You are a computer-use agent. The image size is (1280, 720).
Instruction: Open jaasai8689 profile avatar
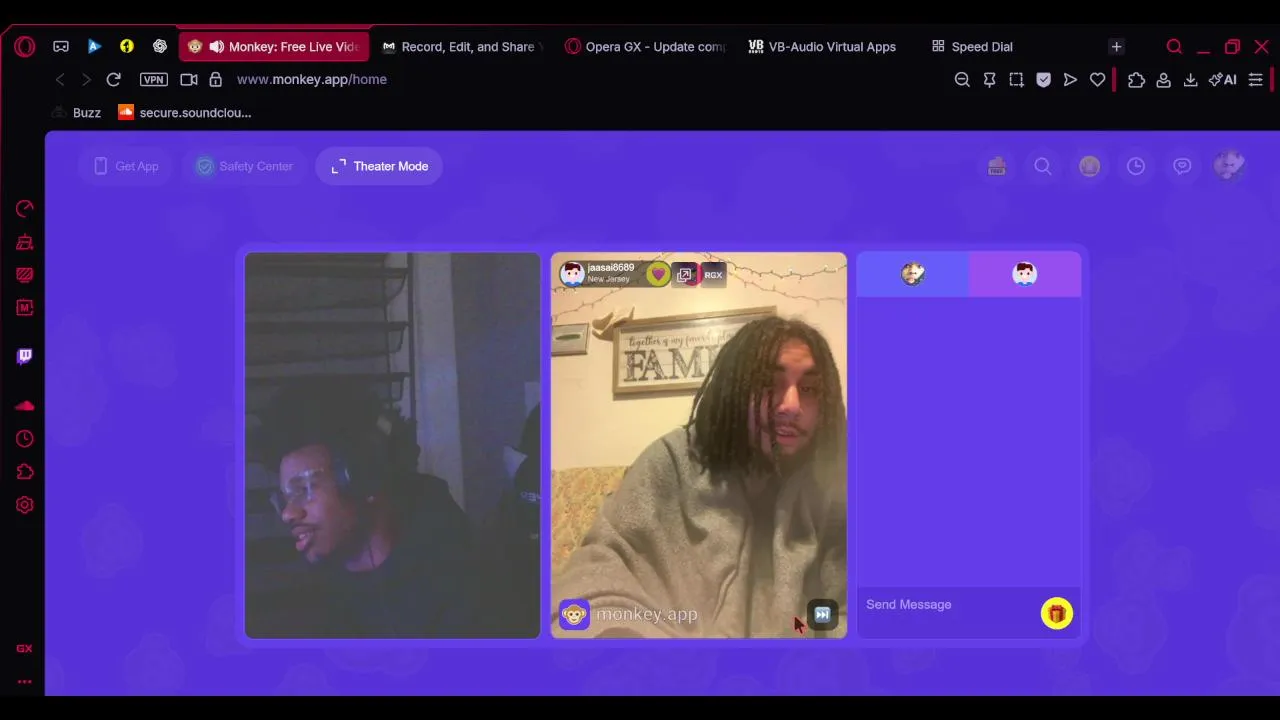[x=572, y=274]
